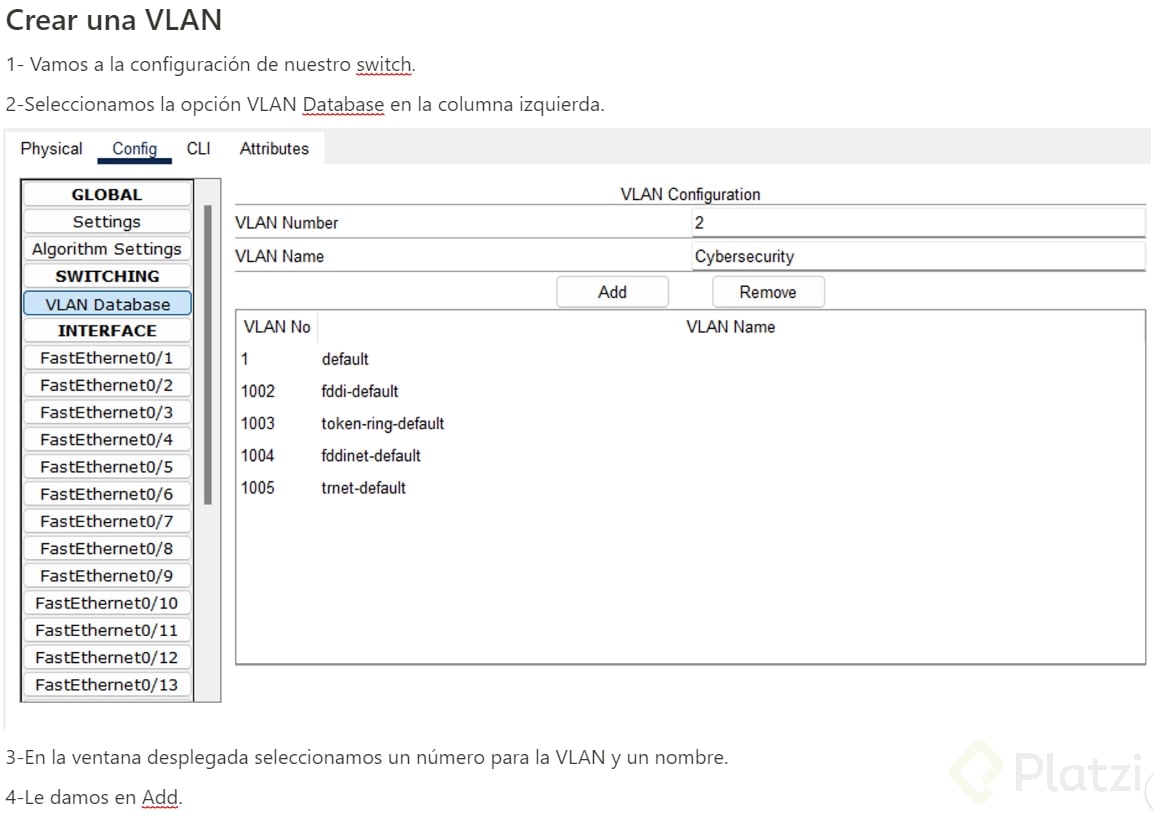Click the VLAN Number input field
The height and width of the screenshot is (813, 1153).
click(915, 222)
